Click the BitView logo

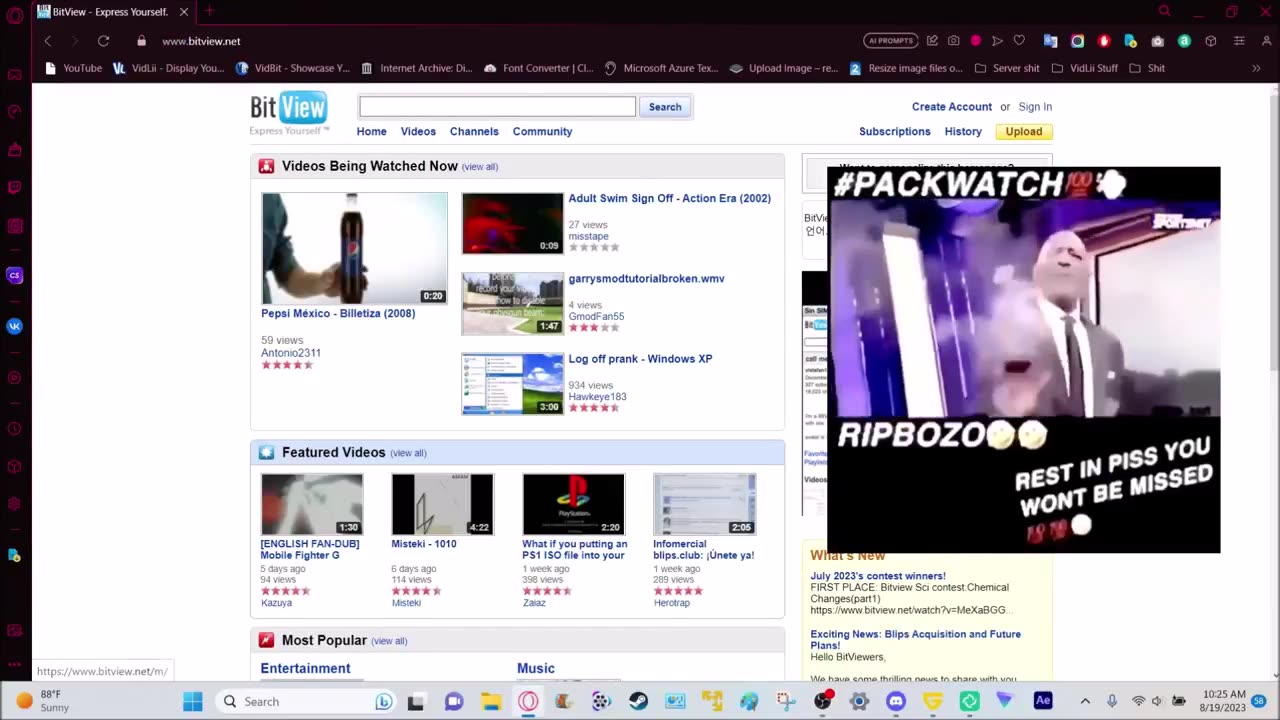(288, 113)
